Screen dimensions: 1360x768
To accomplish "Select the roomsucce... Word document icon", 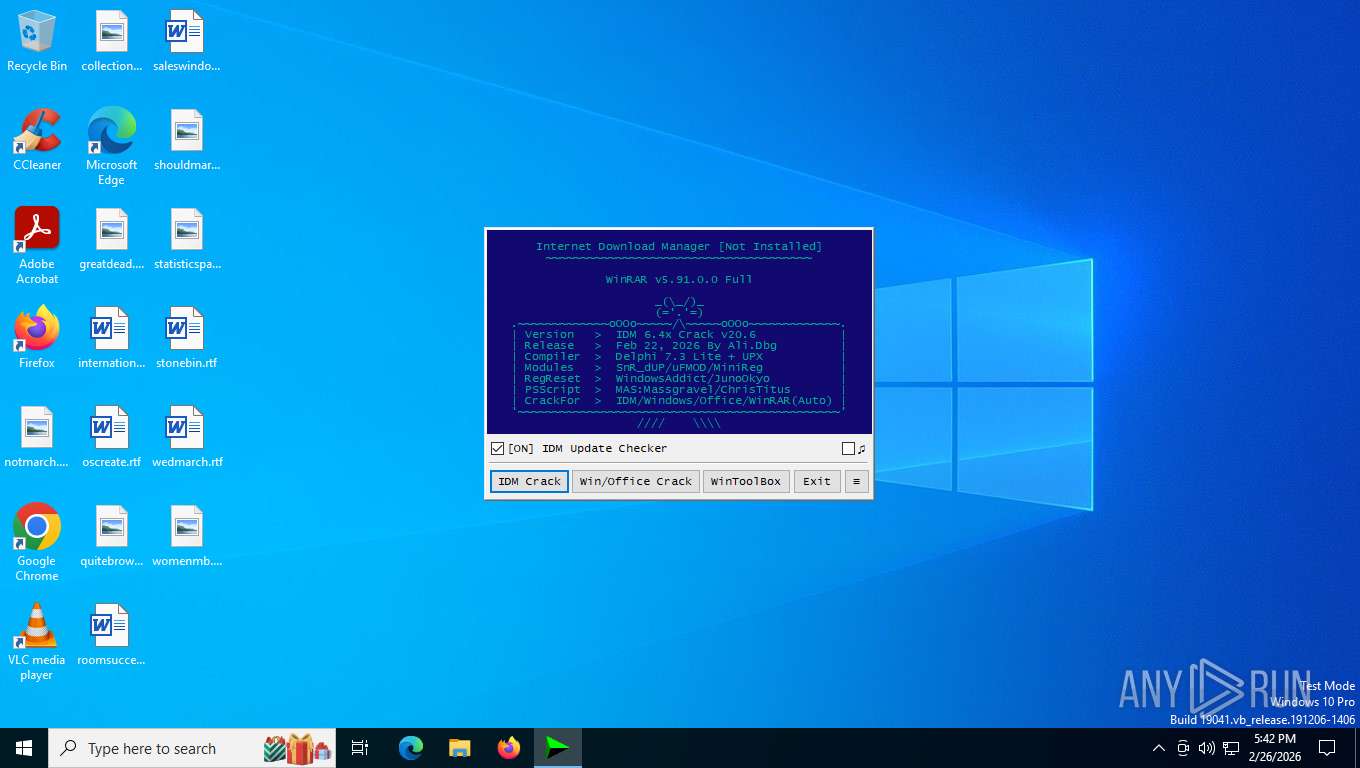I will [x=112, y=635].
